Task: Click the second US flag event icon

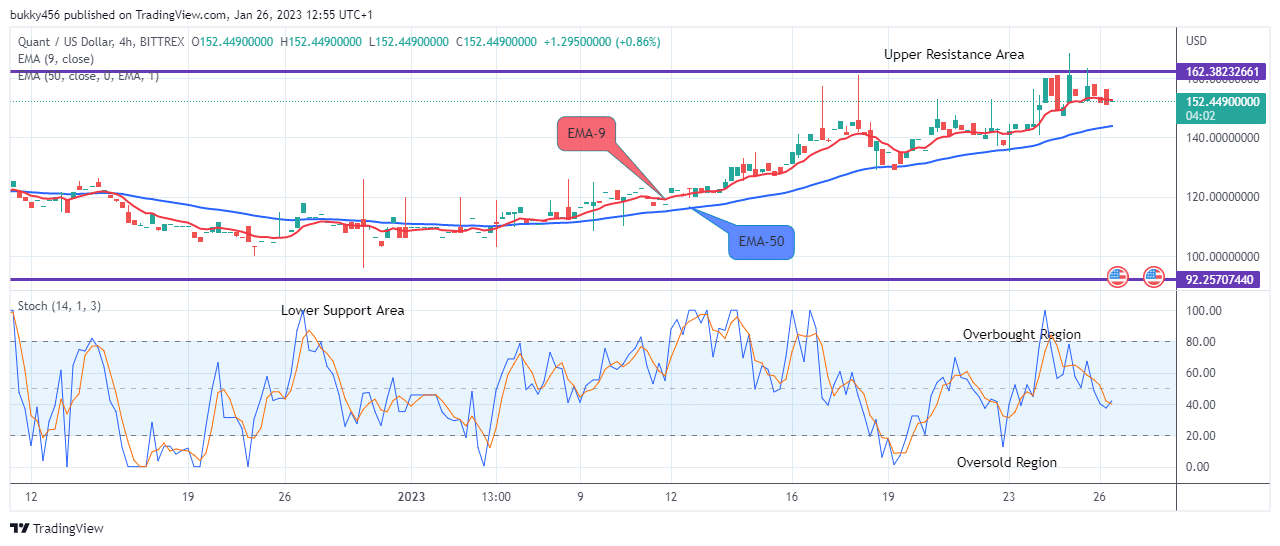Action: pos(1154,275)
